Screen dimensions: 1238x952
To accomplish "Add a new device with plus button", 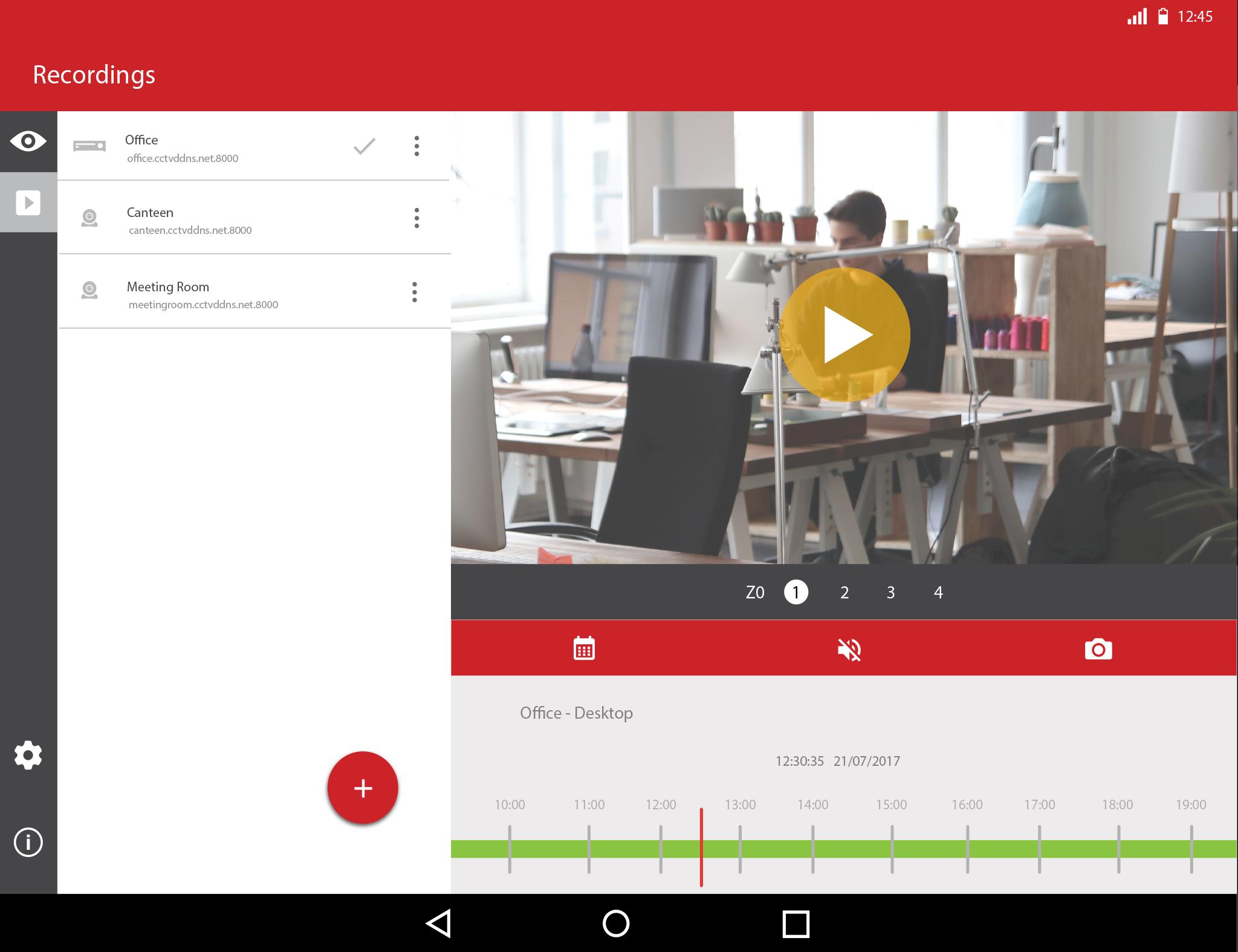I will tap(363, 788).
